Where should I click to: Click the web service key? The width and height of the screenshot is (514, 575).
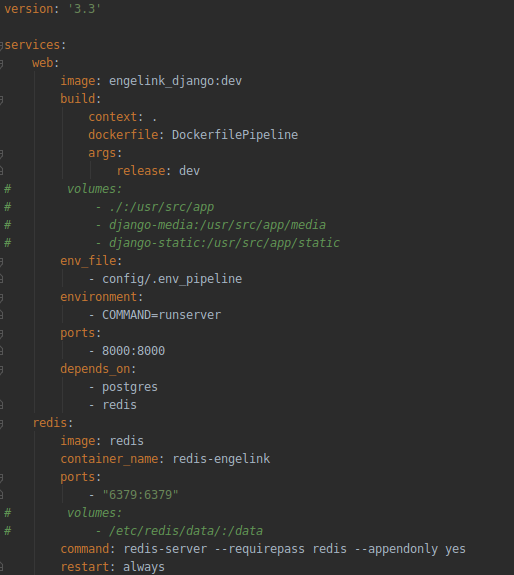coord(43,63)
